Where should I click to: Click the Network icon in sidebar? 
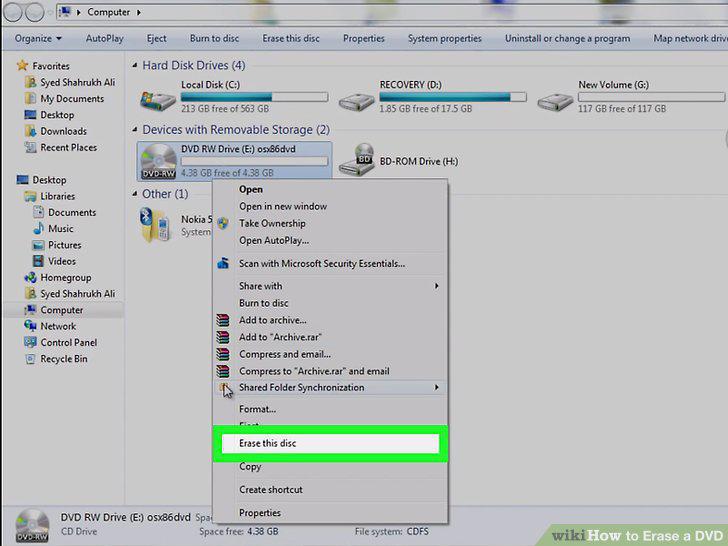point(30,326)
